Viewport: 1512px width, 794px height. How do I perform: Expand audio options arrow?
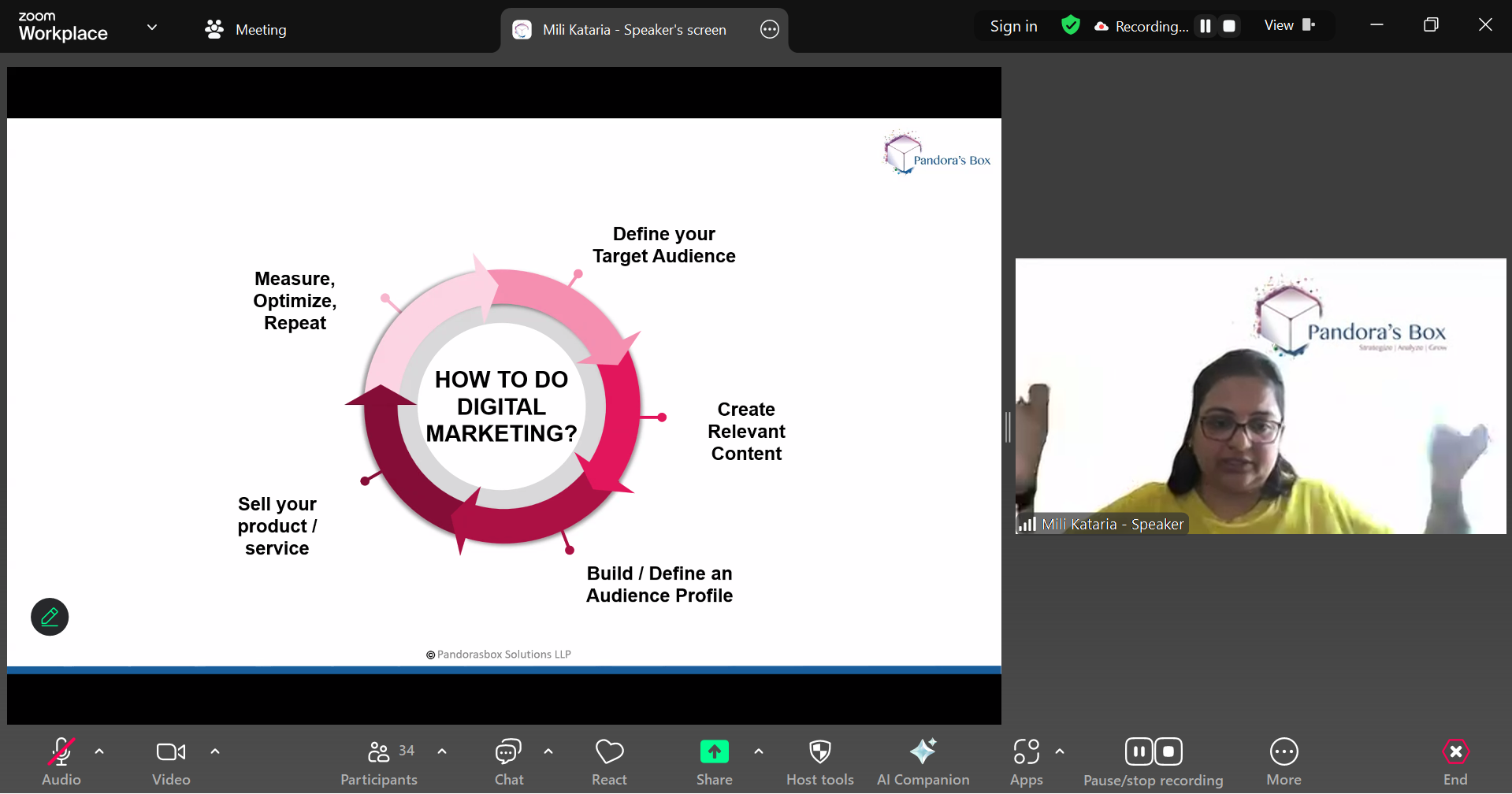[x=99, y=751]
